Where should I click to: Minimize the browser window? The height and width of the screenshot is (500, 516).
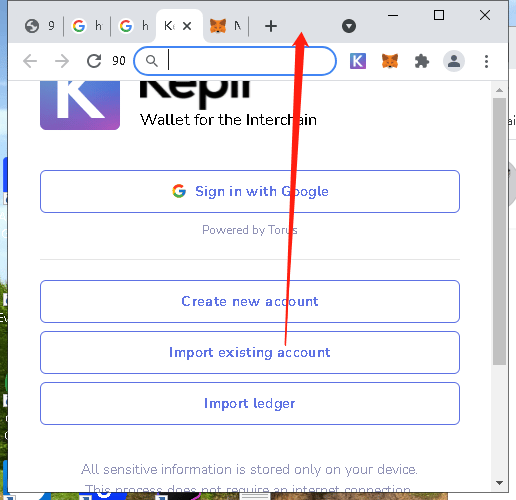(x=393, y=15)
